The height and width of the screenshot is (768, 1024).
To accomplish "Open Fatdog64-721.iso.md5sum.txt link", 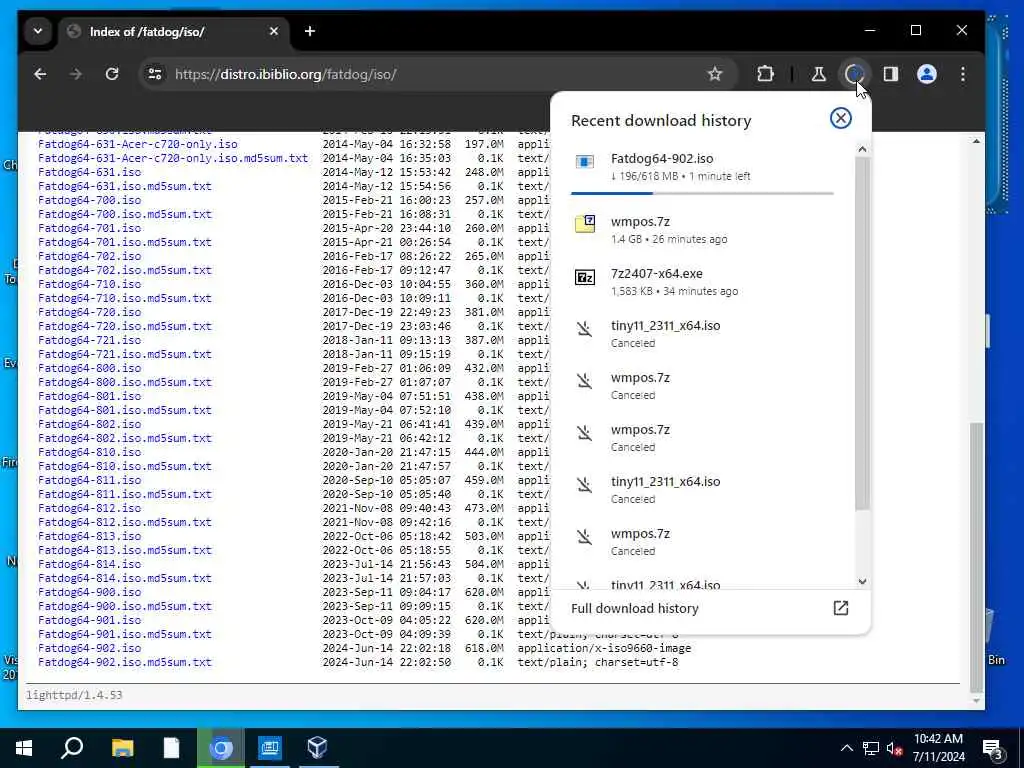I will pos(125,355).
